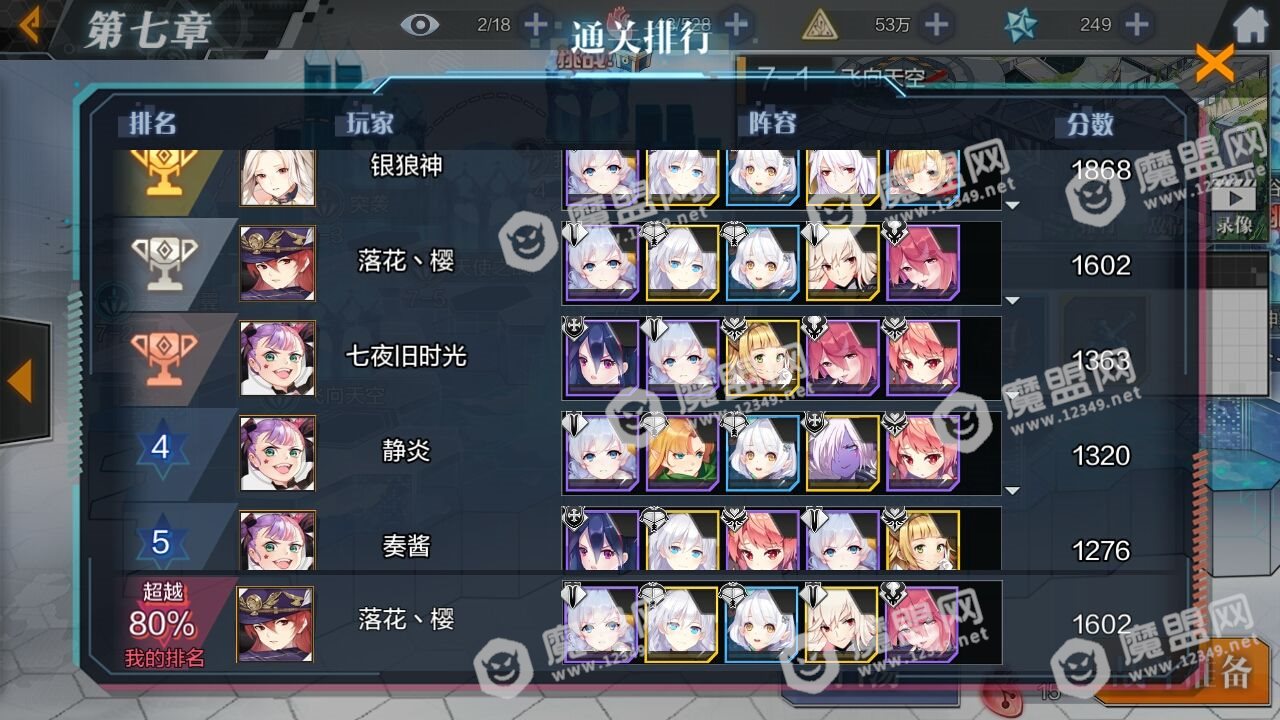
Task: Expand 静炎 lineup details arrow
Action: [x=1012, y=490]
